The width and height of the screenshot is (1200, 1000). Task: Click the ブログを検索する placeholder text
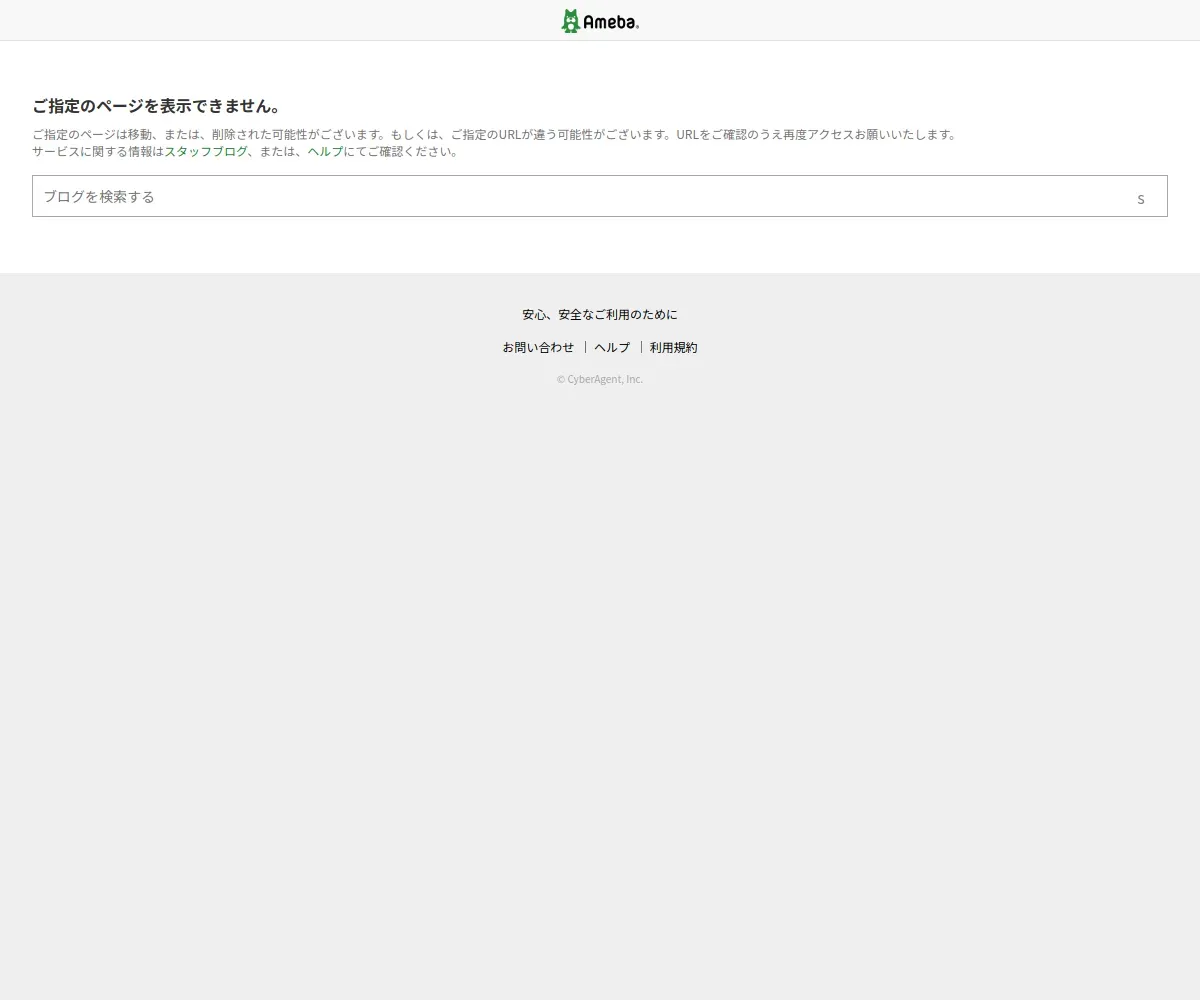click(99, 196)
